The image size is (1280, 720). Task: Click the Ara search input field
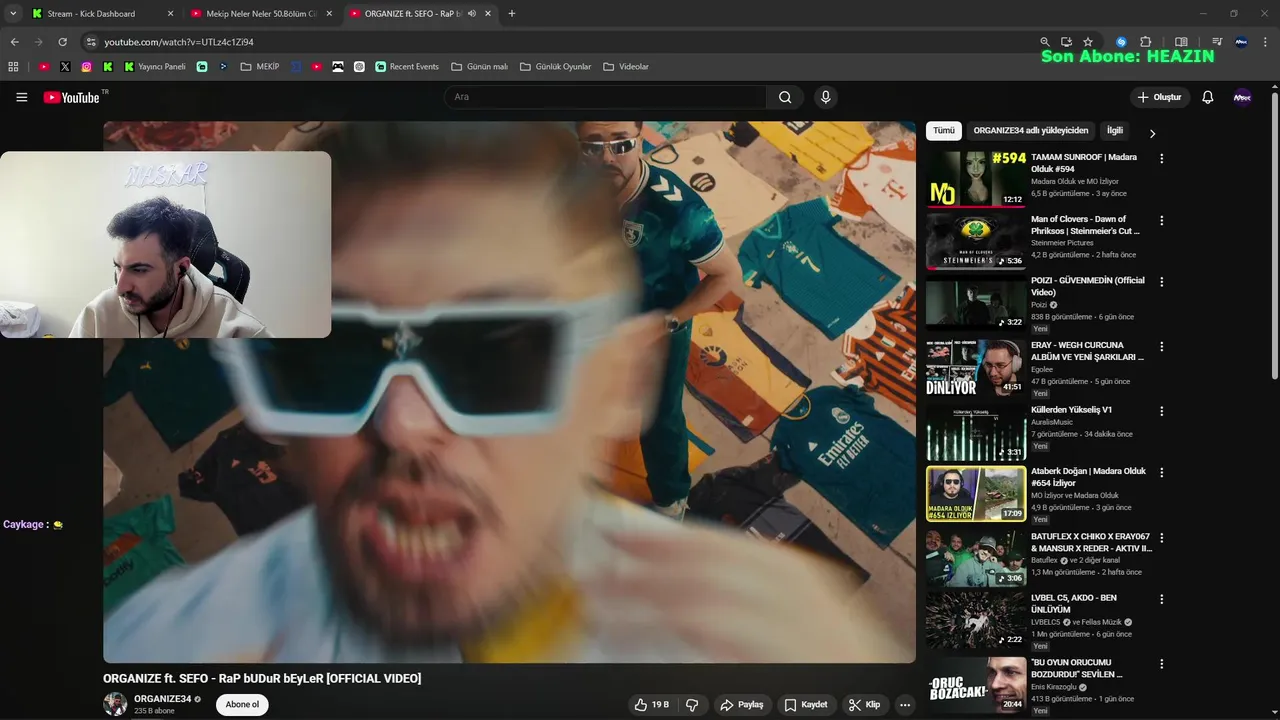pyautogui.click(x=606, y=97)
